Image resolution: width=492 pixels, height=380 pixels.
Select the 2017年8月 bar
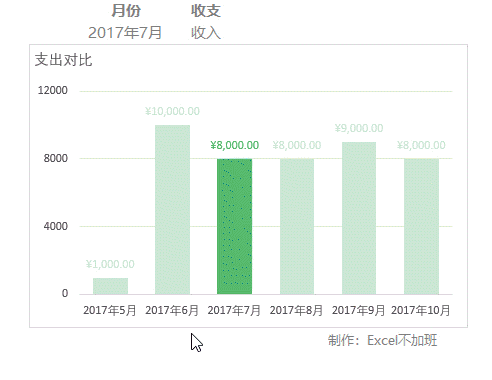[297, 226]
